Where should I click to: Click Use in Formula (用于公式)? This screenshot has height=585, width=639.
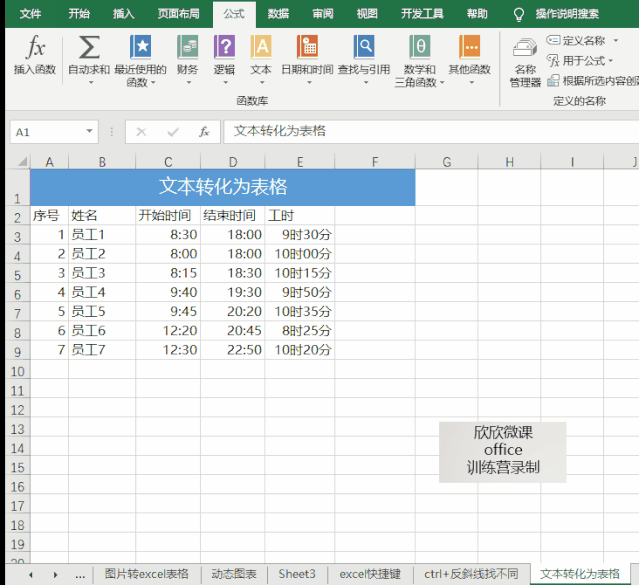(580, 61)
